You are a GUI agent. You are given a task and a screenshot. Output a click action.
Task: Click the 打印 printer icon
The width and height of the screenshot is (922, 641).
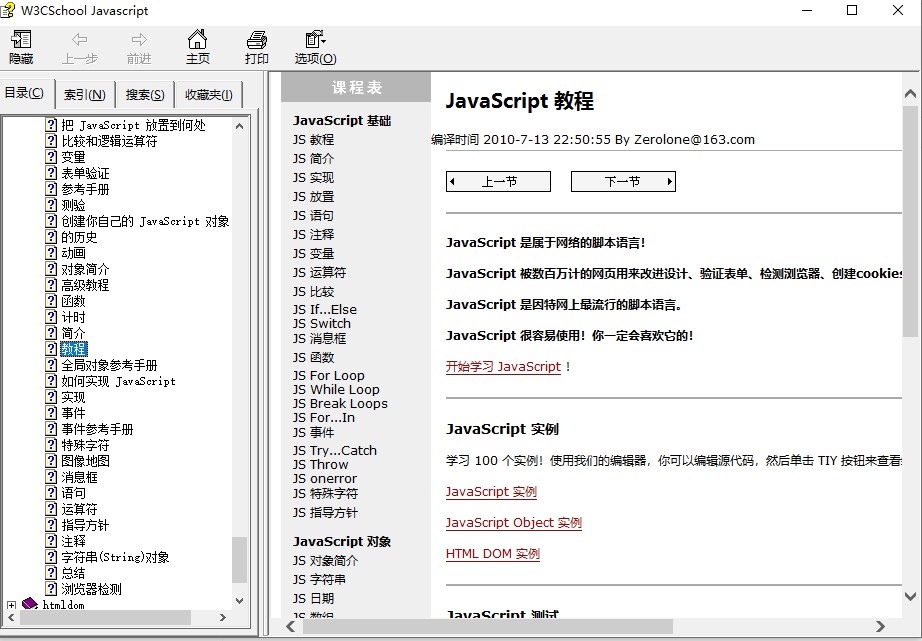256,39
